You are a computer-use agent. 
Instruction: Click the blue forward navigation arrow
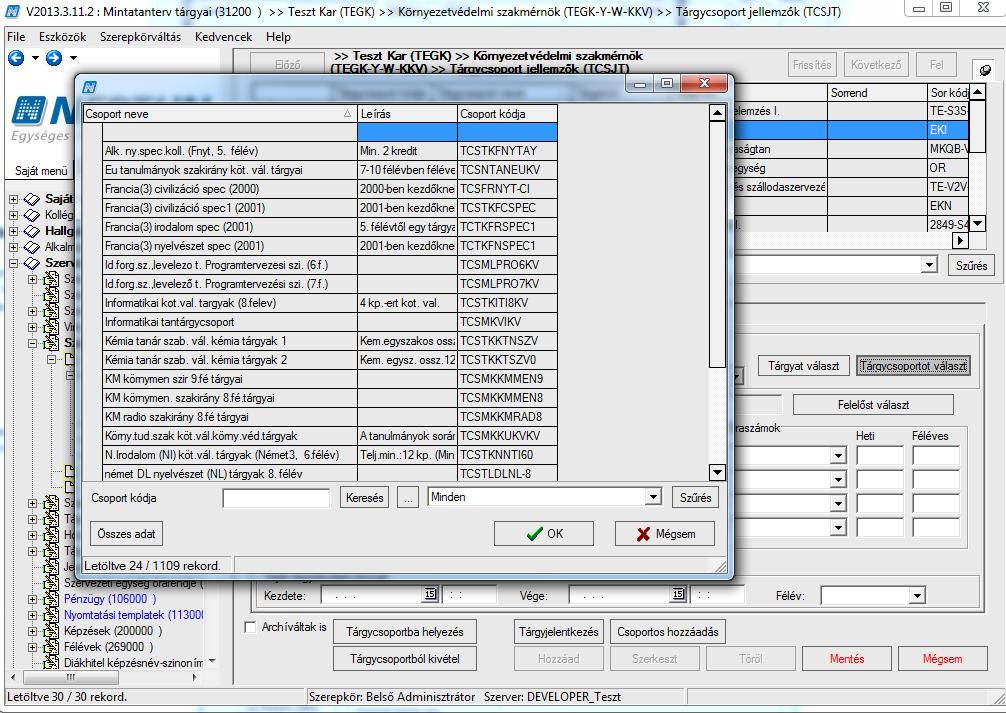coord(54,58)
